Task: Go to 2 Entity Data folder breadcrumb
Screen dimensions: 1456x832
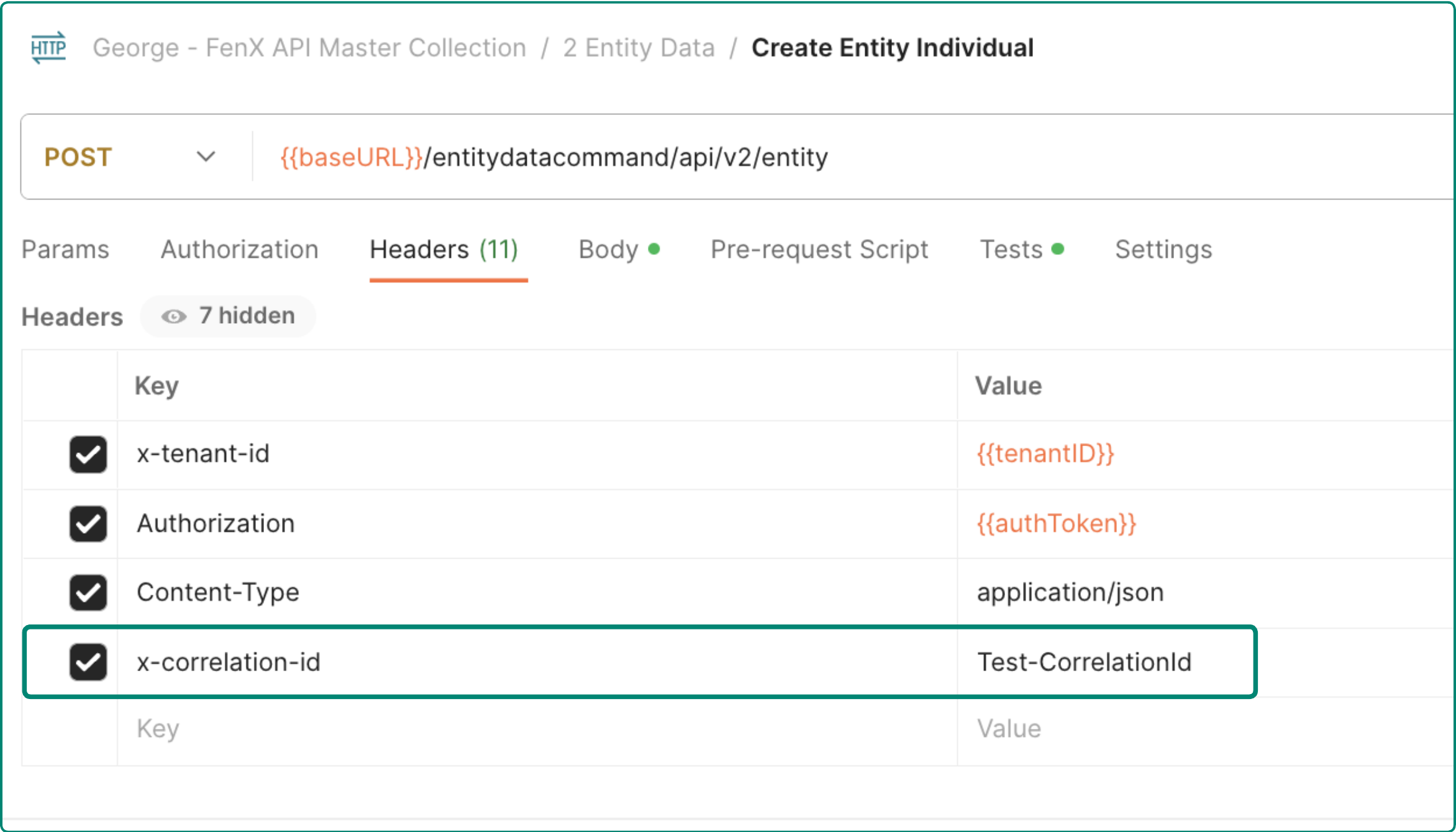Action: [x=639, y=48]
